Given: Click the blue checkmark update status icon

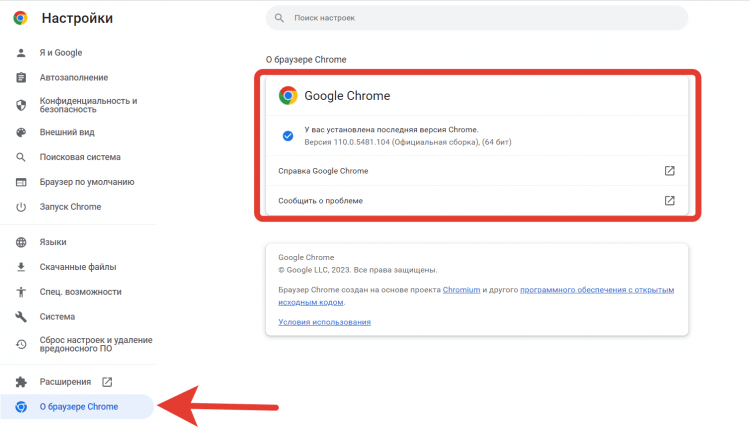Looking at the screenshot, I should [288, 136].
